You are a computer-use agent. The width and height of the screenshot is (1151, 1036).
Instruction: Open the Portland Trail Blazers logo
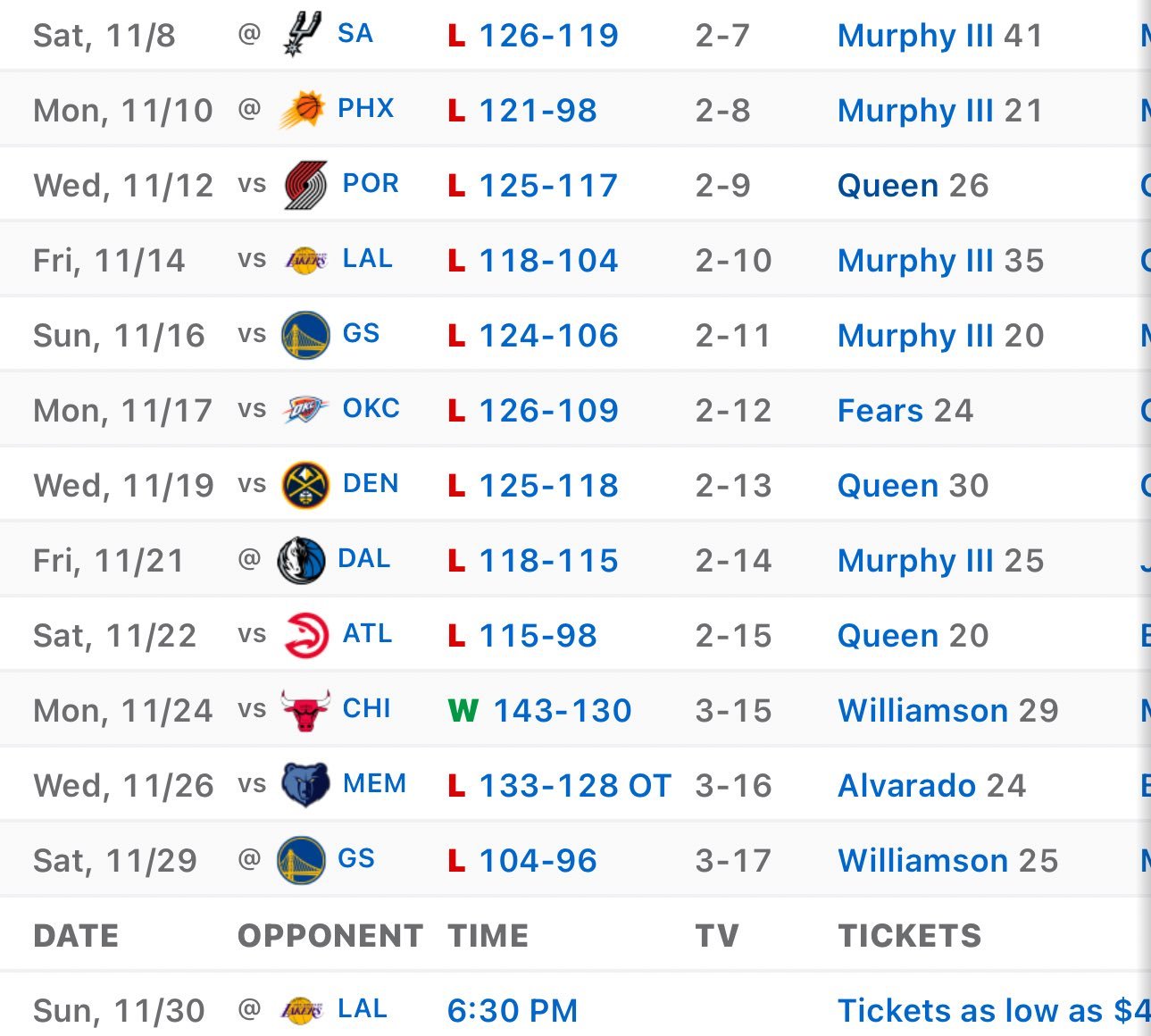pyautogui.click(x=305, y=185)
